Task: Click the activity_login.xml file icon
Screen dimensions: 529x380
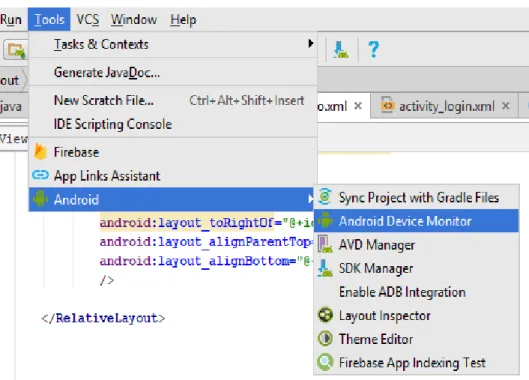Action: (x=387, y=106)
